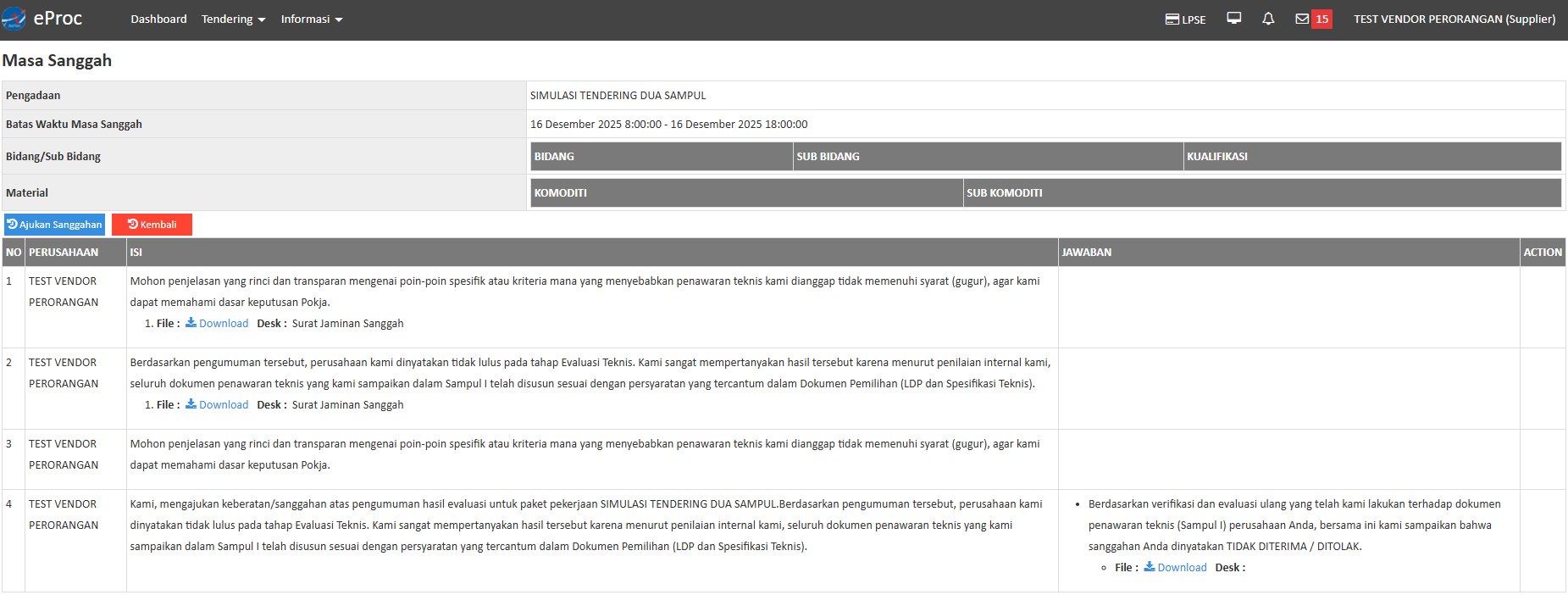Click the eProc brand text
The width and height of the screenshot is (1568, 595).
coord(58,19)
